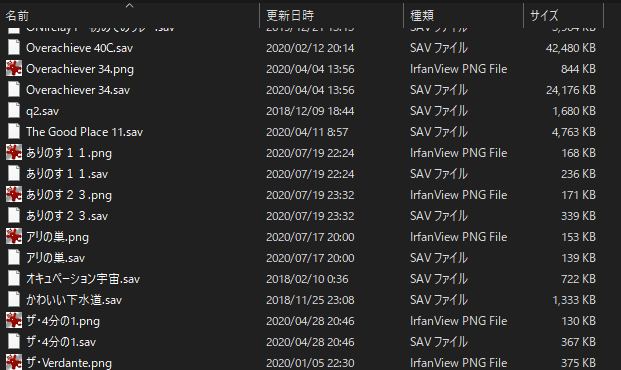Select file icon of ザ・4分の1.sav
The height and width of the screenshot is (370, 621).
point(14,341)
